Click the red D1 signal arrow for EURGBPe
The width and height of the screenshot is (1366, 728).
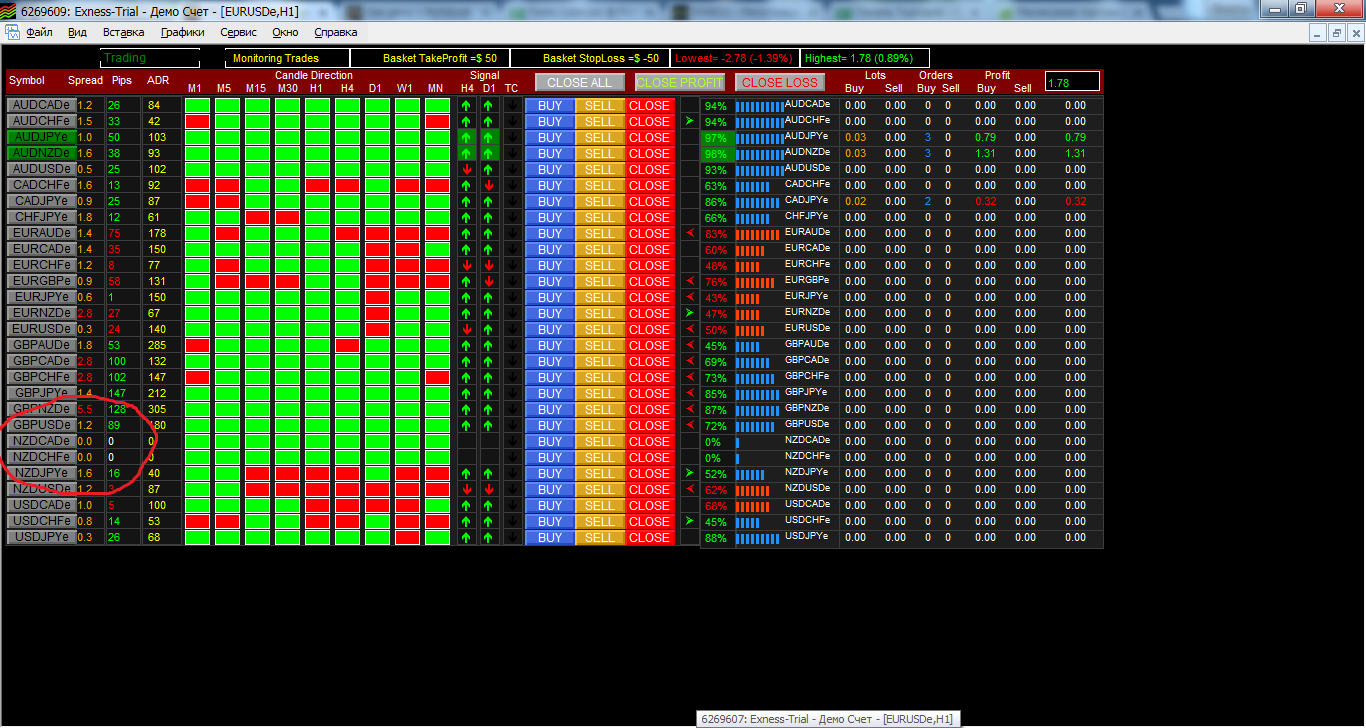point(489,281)
